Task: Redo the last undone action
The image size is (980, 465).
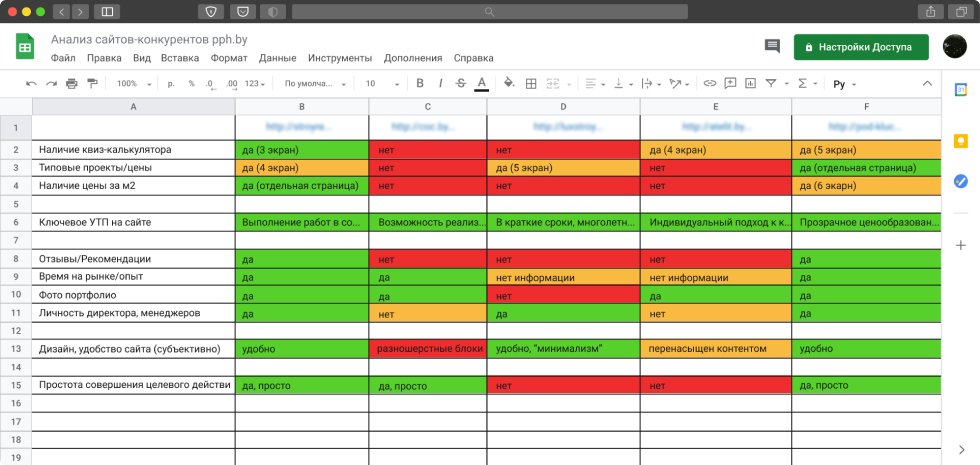Action: coord(51,84)
